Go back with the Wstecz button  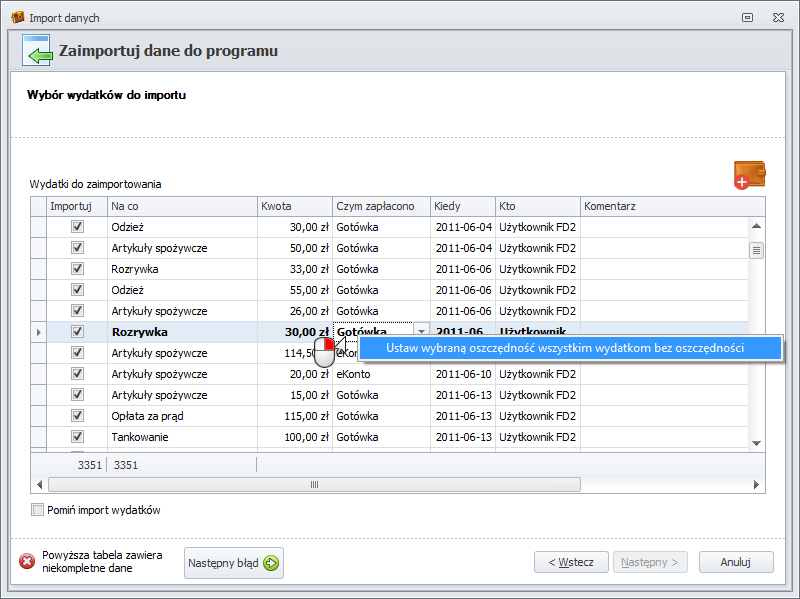(x=571, y=563)
